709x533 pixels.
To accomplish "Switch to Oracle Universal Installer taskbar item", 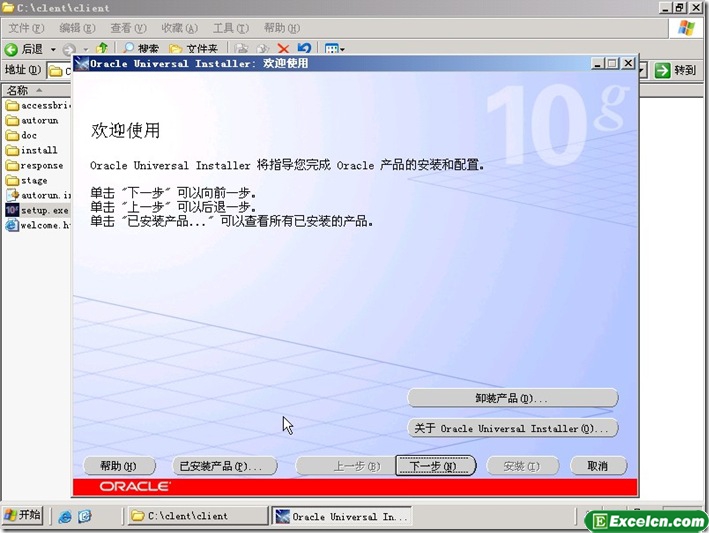I will coord(341,516).
